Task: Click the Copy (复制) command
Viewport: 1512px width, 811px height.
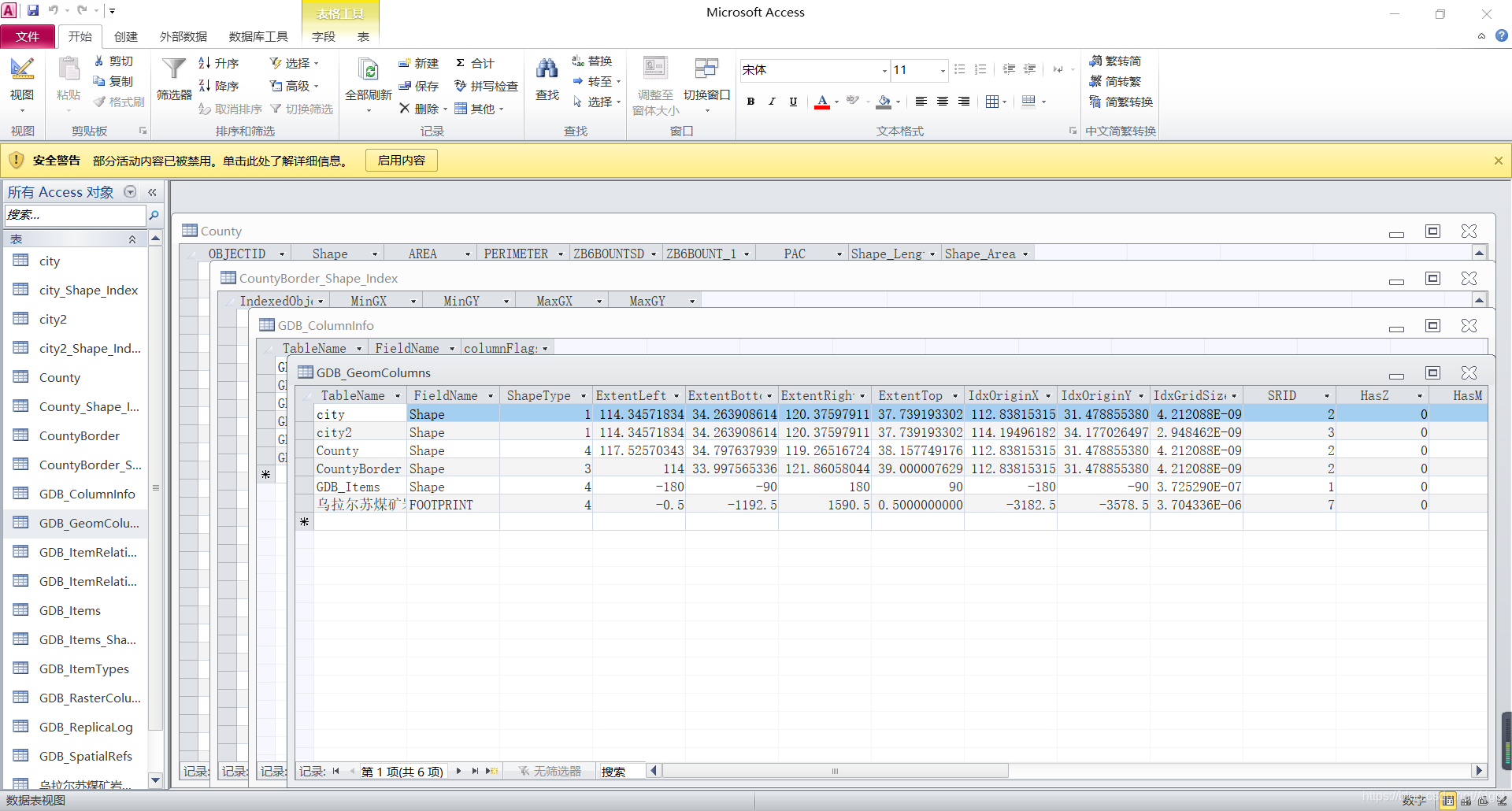Action: (113, 81)
